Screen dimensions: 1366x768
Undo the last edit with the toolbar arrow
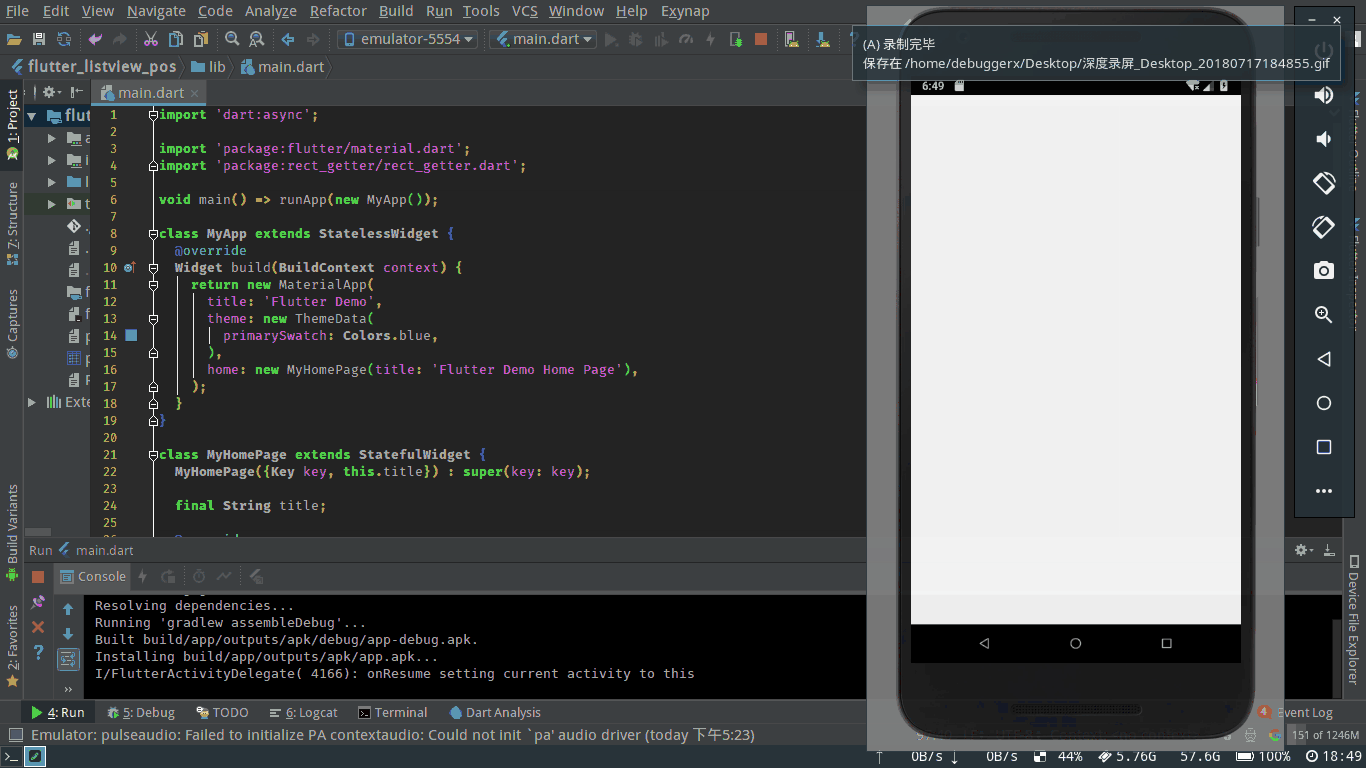tap(95, 39)
